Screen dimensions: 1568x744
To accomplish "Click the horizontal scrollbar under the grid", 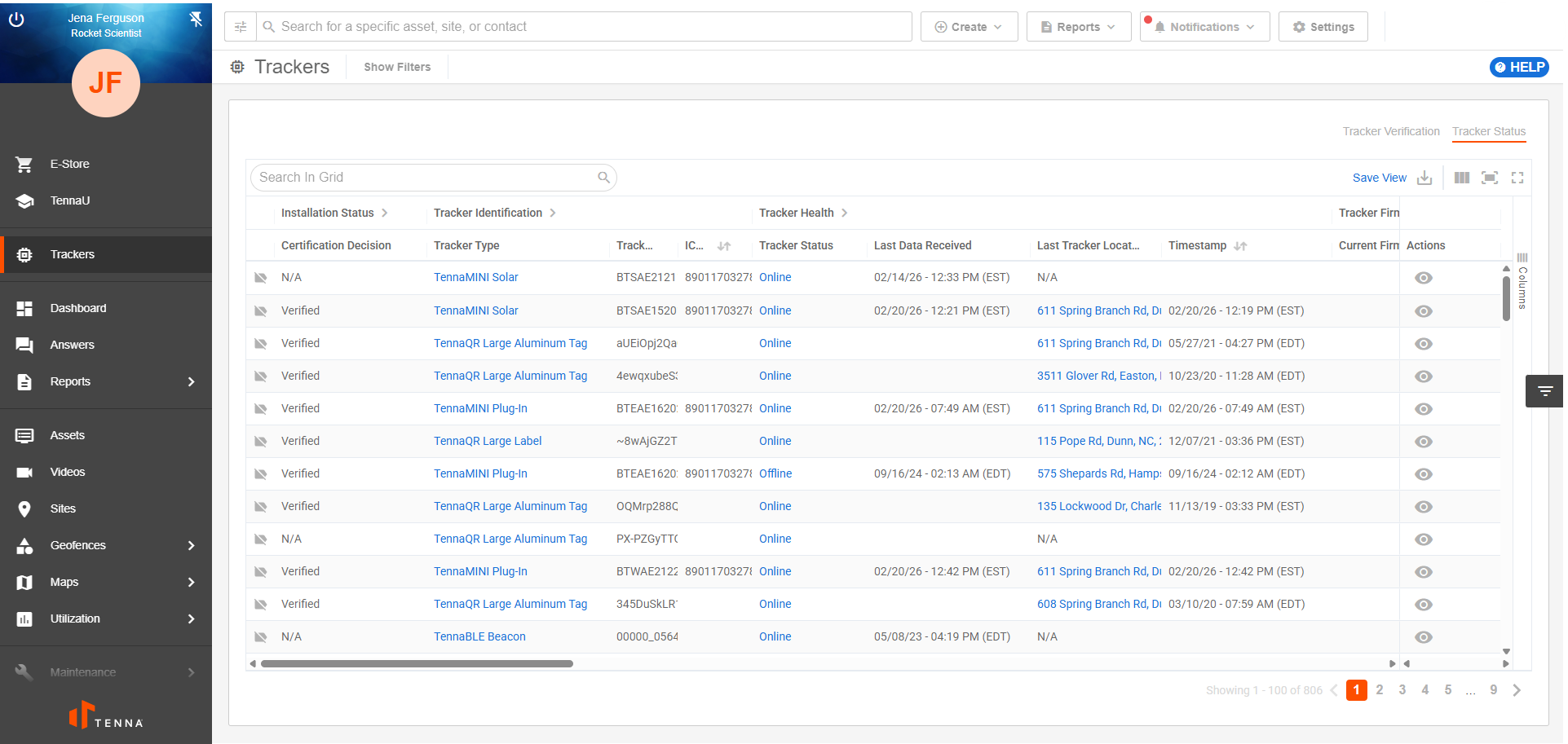I will (417, 663).
